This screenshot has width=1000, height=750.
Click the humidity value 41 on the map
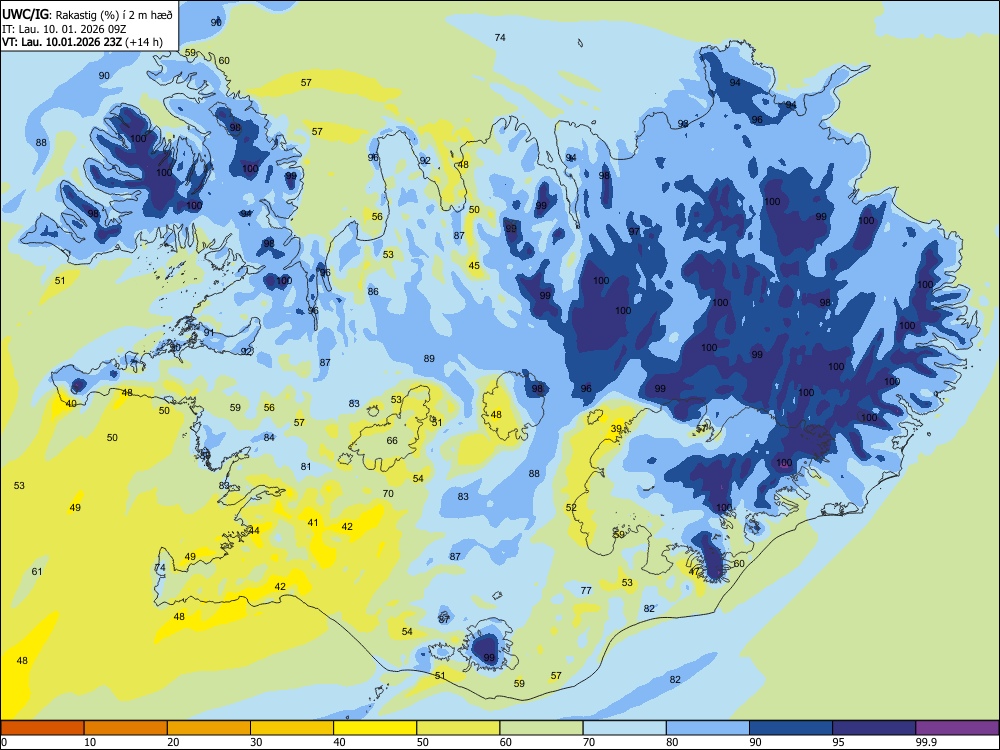pos(313,523)
